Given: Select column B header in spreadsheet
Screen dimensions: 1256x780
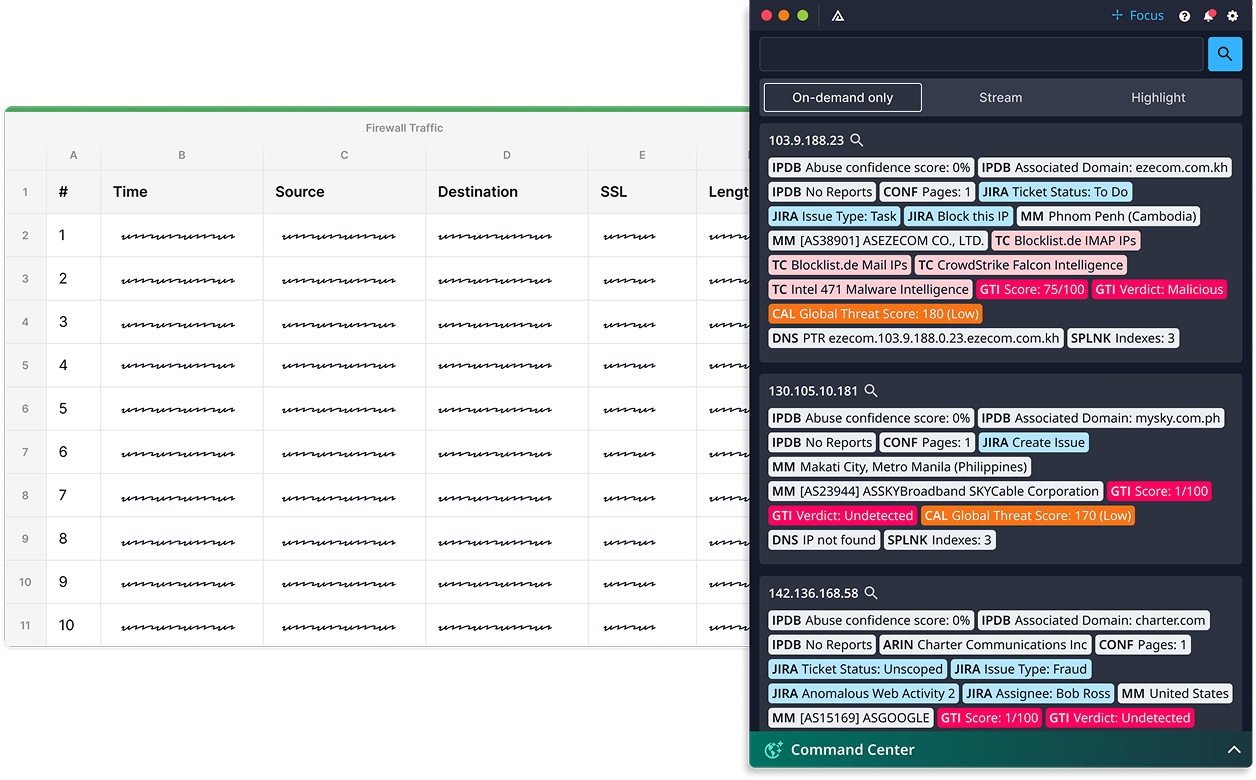Looking at the screenshot, I should [182, 155].
